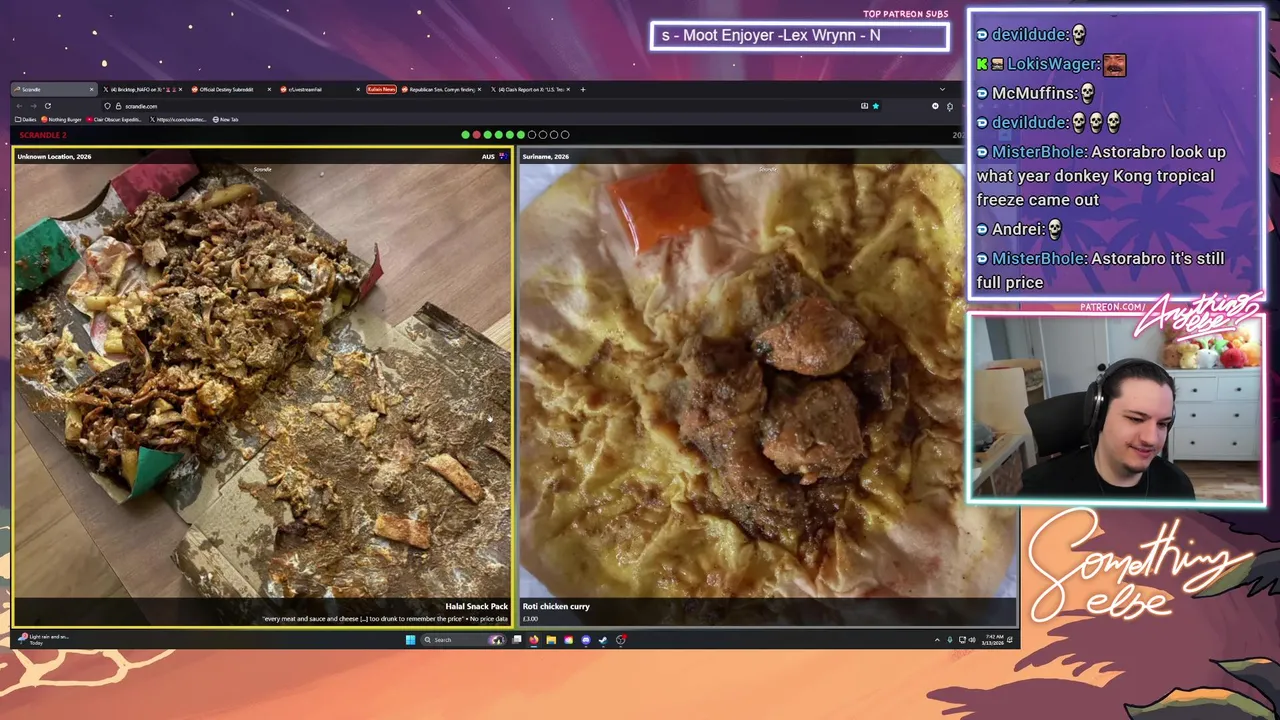
Task: Open File Explorer from the taskbar
Action: click(x=551, y=640)
